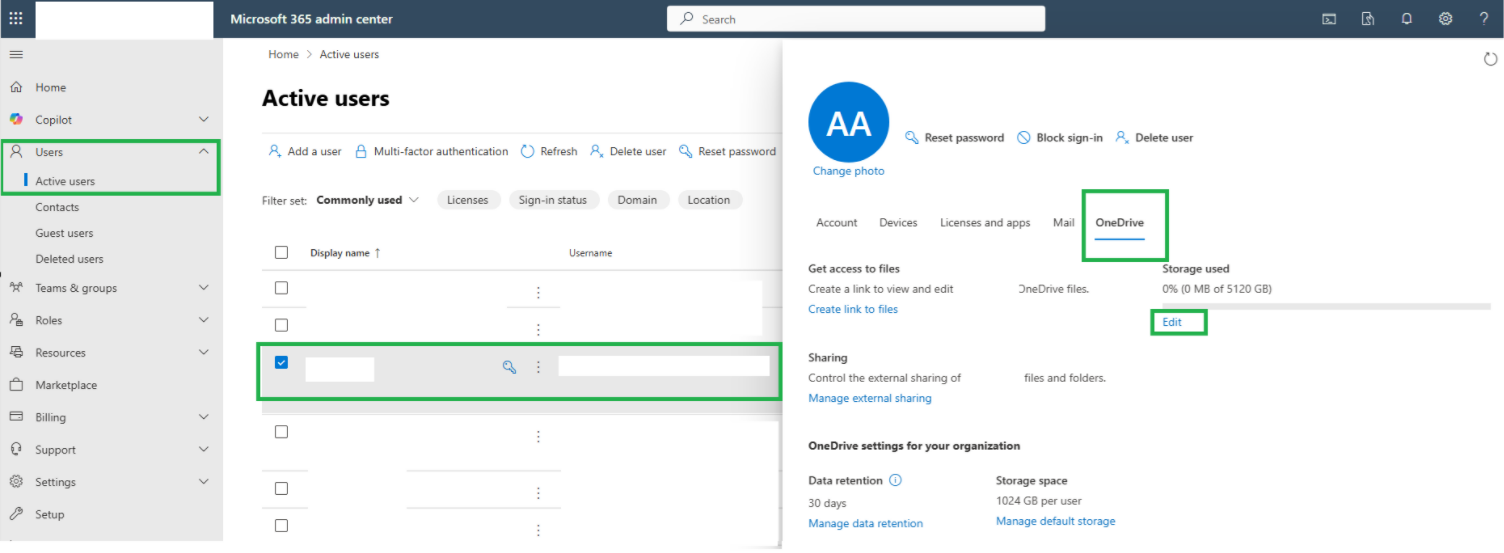Image resolution: width=1504 pixels, height=553 pixels.
Task: Open Cloud Shell icon in header
Action: 1329,19
